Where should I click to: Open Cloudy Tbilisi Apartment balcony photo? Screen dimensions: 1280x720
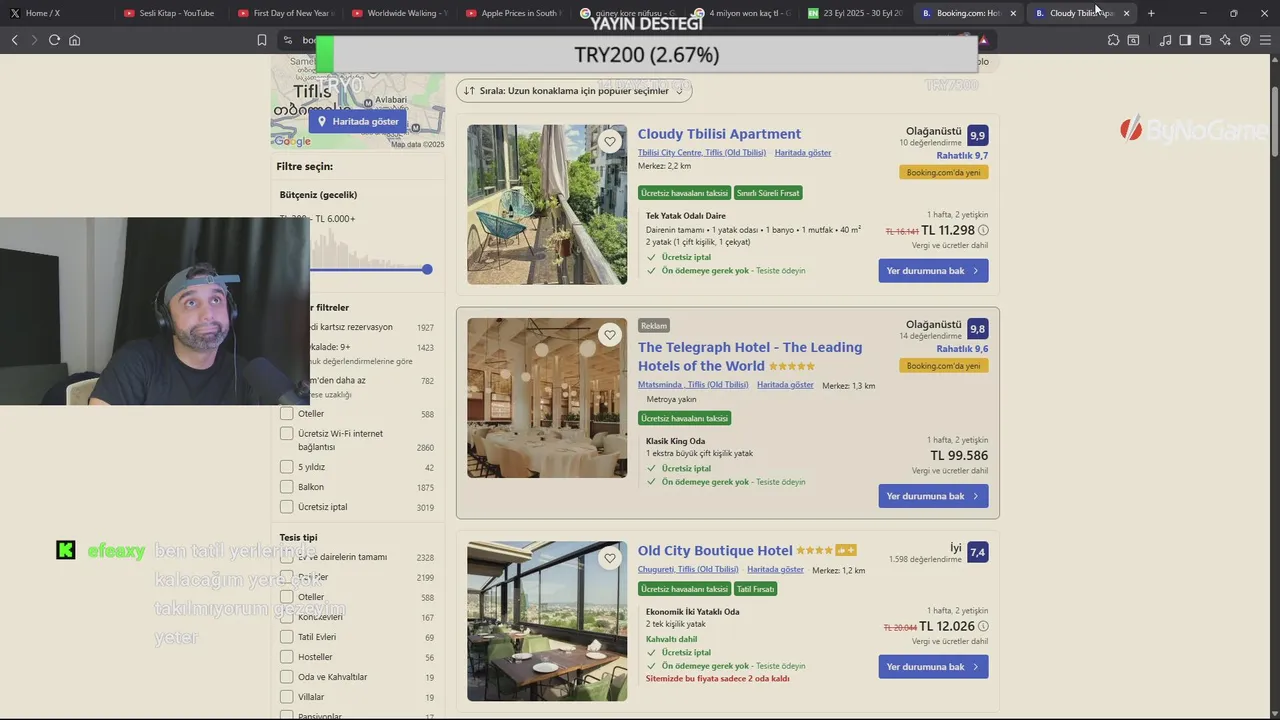(x=547, y=205)
